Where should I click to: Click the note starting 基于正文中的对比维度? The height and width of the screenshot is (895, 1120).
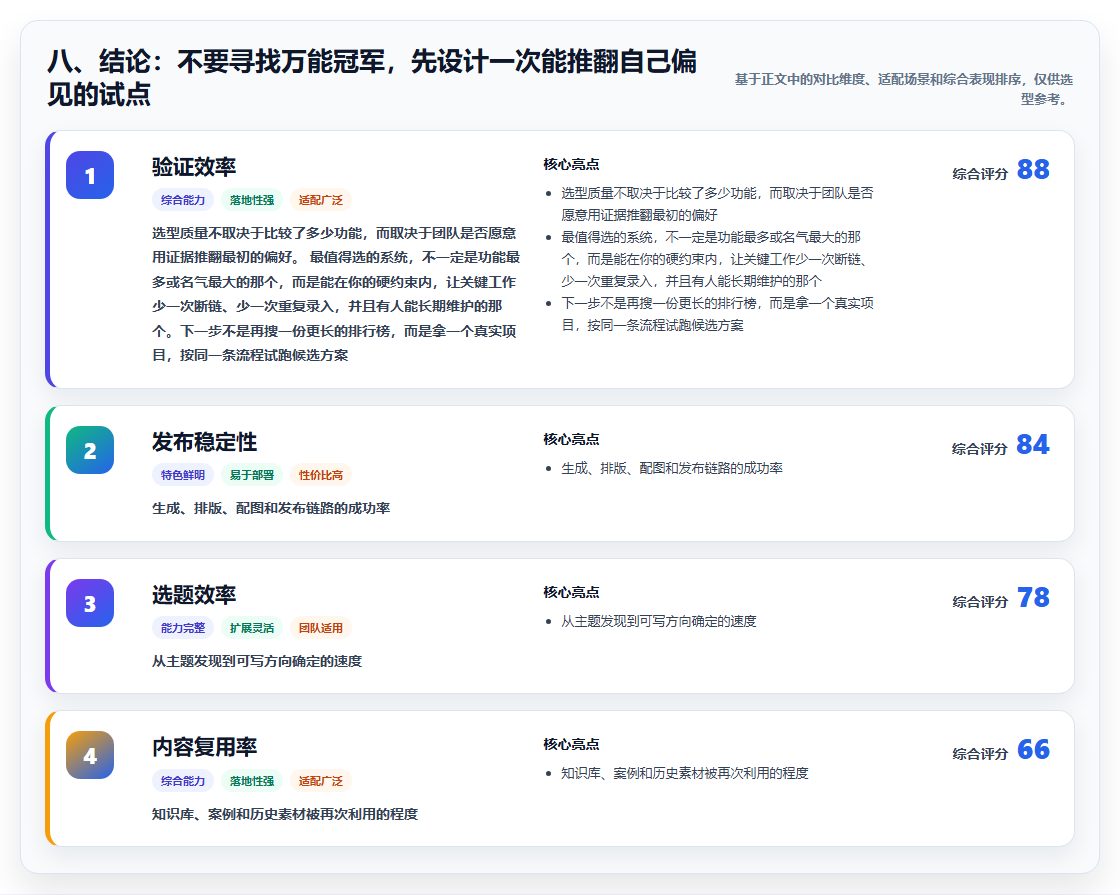tap(904, 89)
